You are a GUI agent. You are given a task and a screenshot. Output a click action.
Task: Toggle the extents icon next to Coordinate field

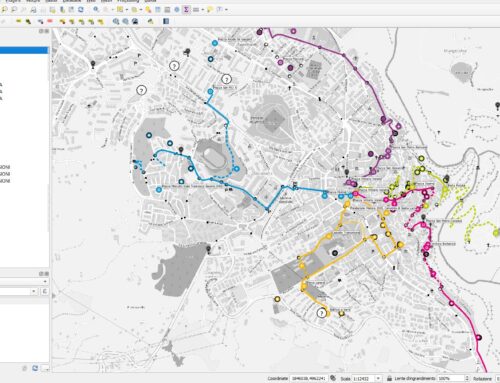333,378
